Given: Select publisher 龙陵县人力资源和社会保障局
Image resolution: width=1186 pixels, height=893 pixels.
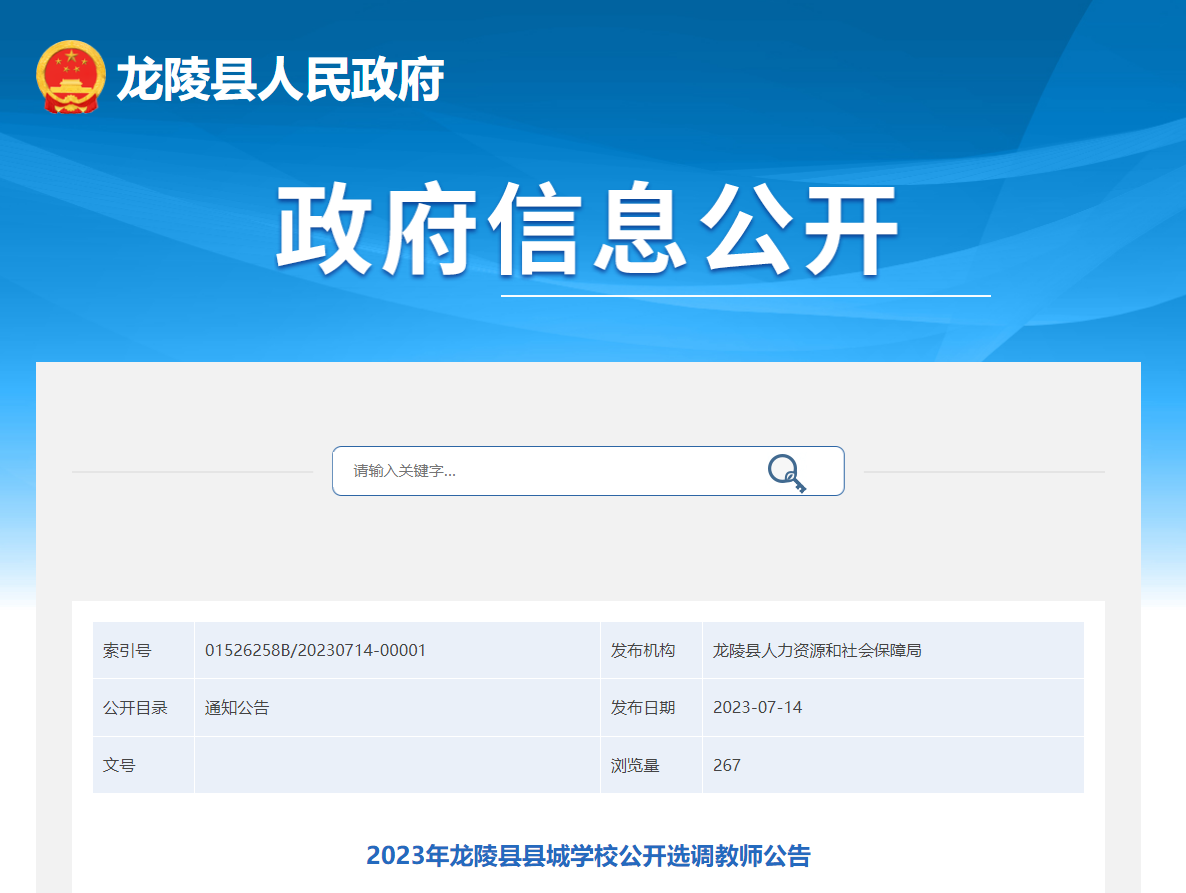Looking at the screenshot, I should coord(817,650).
